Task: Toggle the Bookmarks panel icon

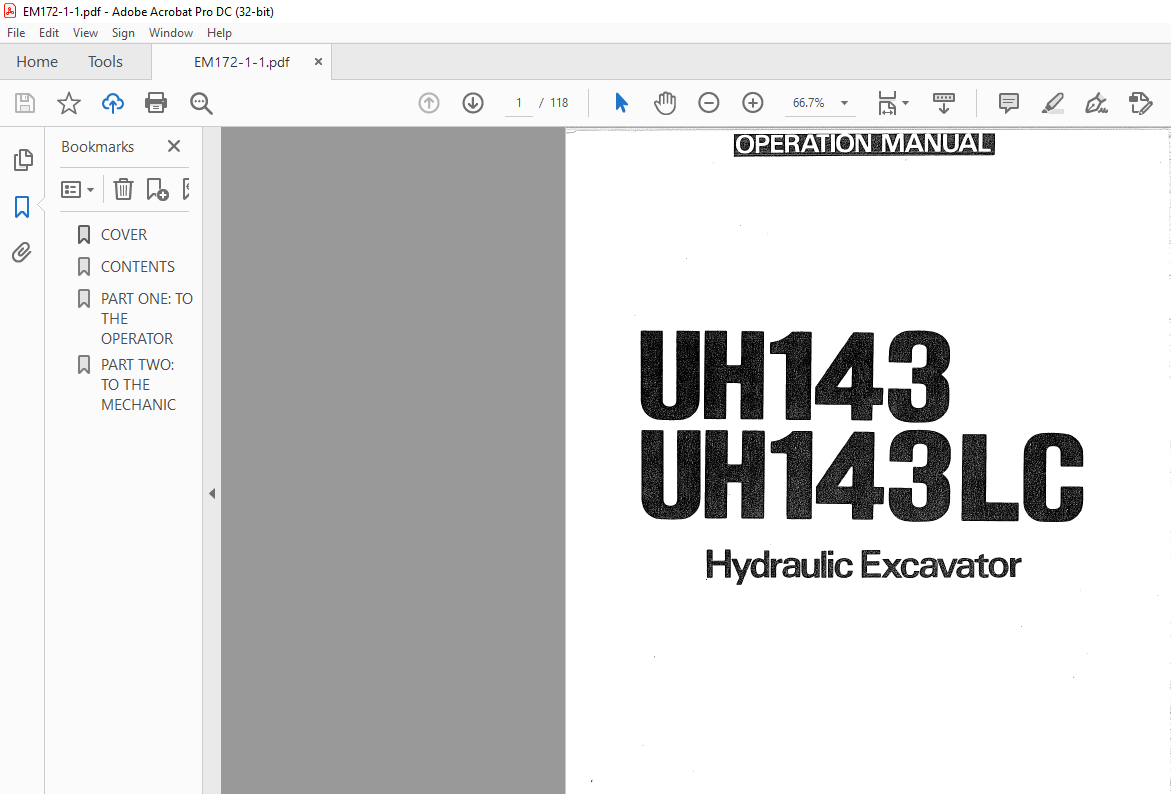Action: point(22,207)
